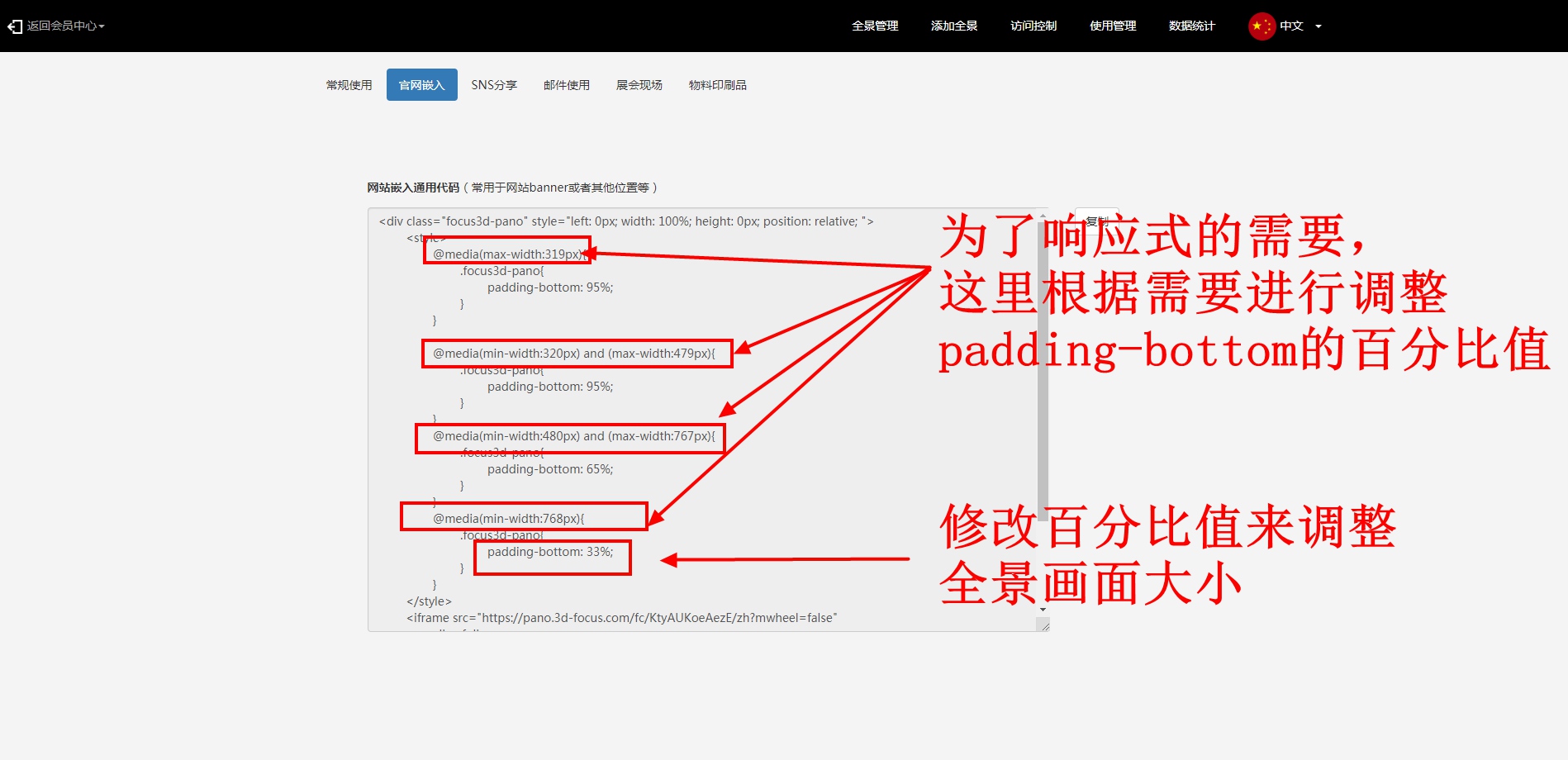Switch to the 常规使用 tab
Viewport: 1568px width, 760px height.
point(349,85)
